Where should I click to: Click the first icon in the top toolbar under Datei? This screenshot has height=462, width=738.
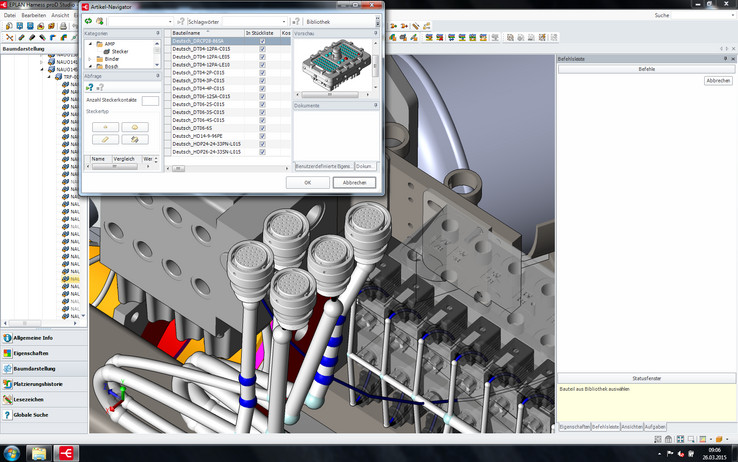click(x=9, y=26)
